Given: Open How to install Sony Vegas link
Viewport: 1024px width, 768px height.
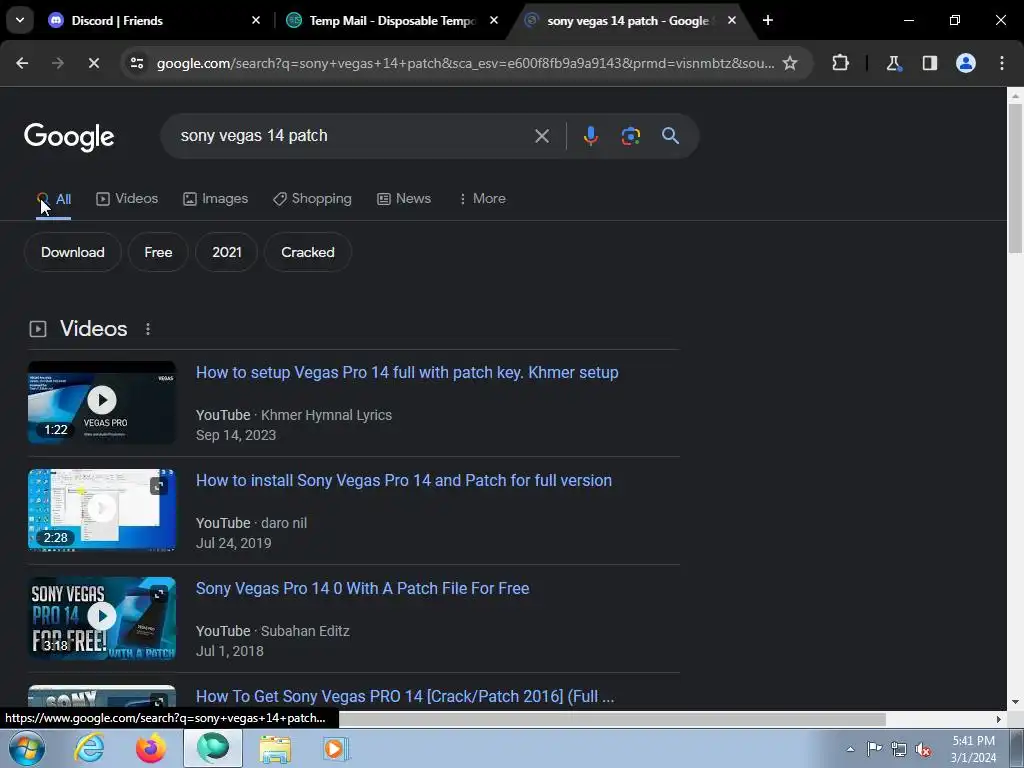Looking at the screenshot, I should pyautogui.click(x=404, y=480).
